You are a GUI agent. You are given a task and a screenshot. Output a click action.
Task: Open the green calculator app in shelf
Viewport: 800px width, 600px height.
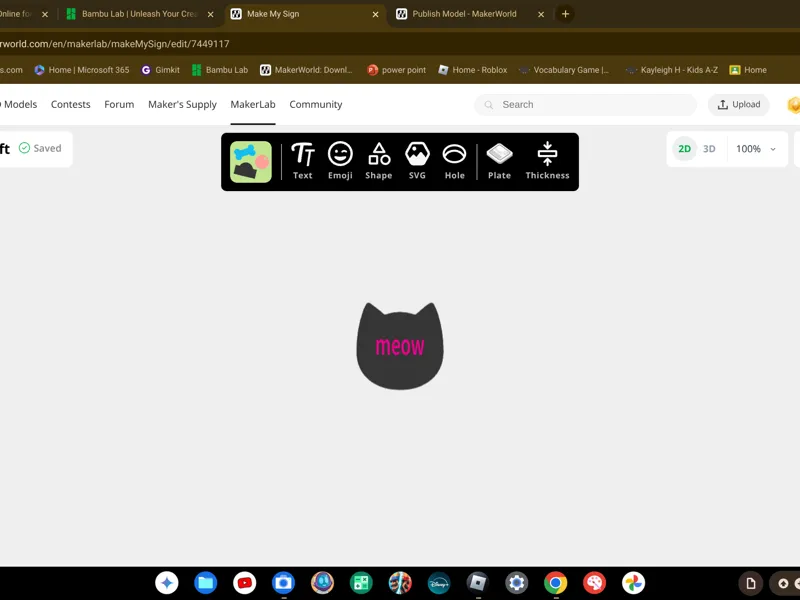pos(361,583)
